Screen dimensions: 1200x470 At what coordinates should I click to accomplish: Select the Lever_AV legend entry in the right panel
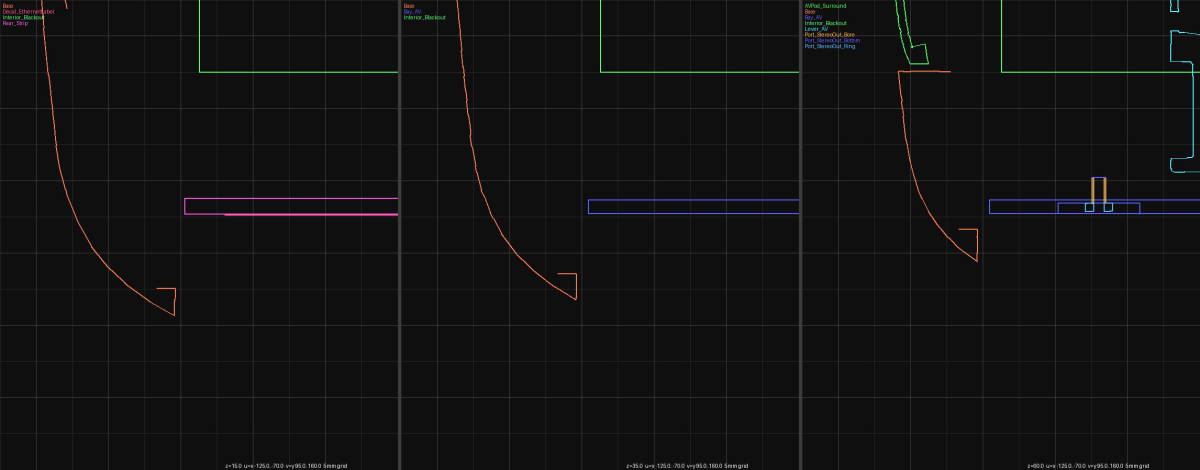(x=816, y=29)
